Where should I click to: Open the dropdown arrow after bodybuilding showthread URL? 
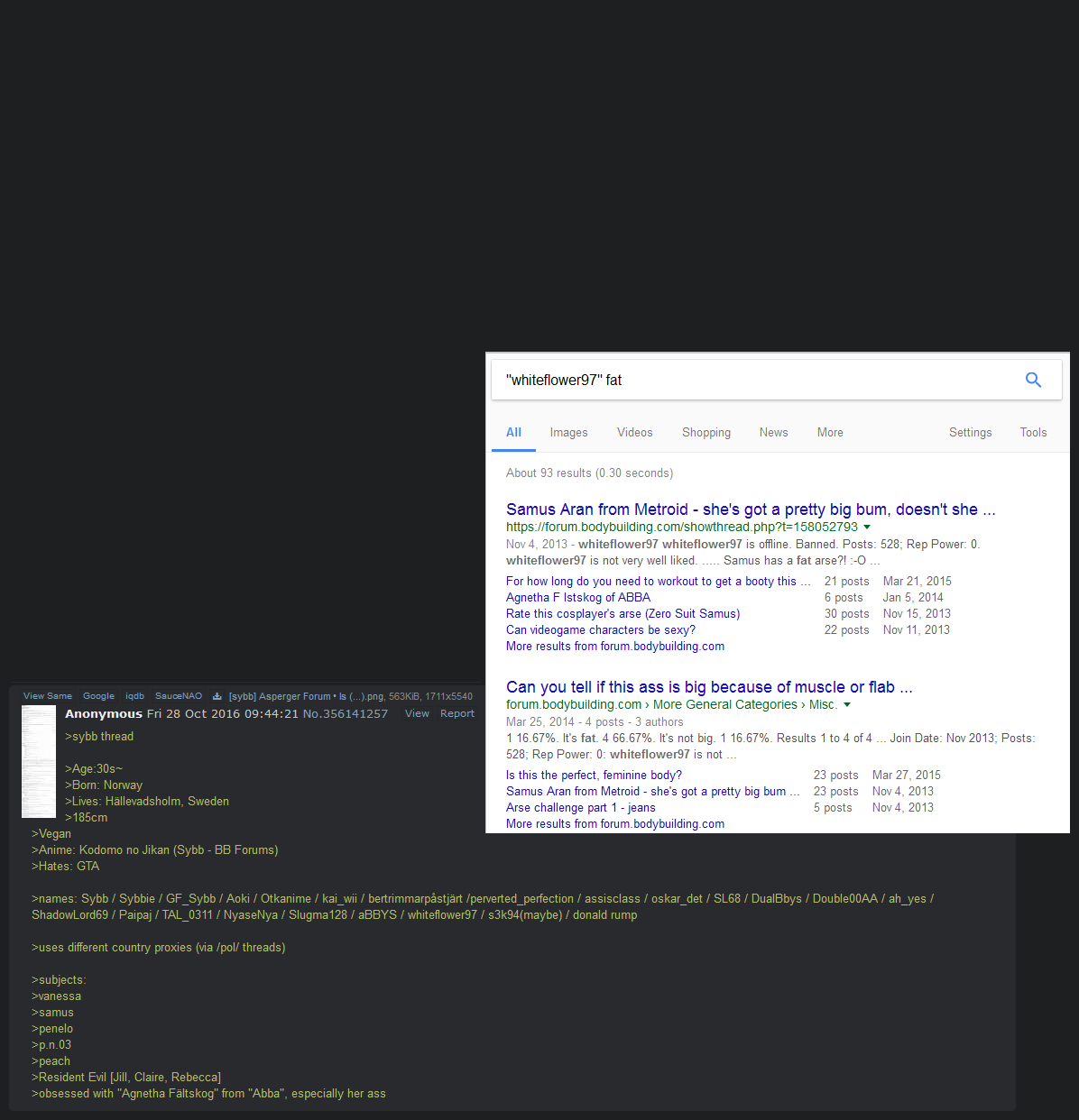click(x=867, y=528)
